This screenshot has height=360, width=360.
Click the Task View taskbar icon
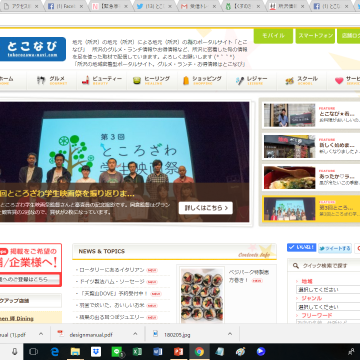(x=33, y=352)
